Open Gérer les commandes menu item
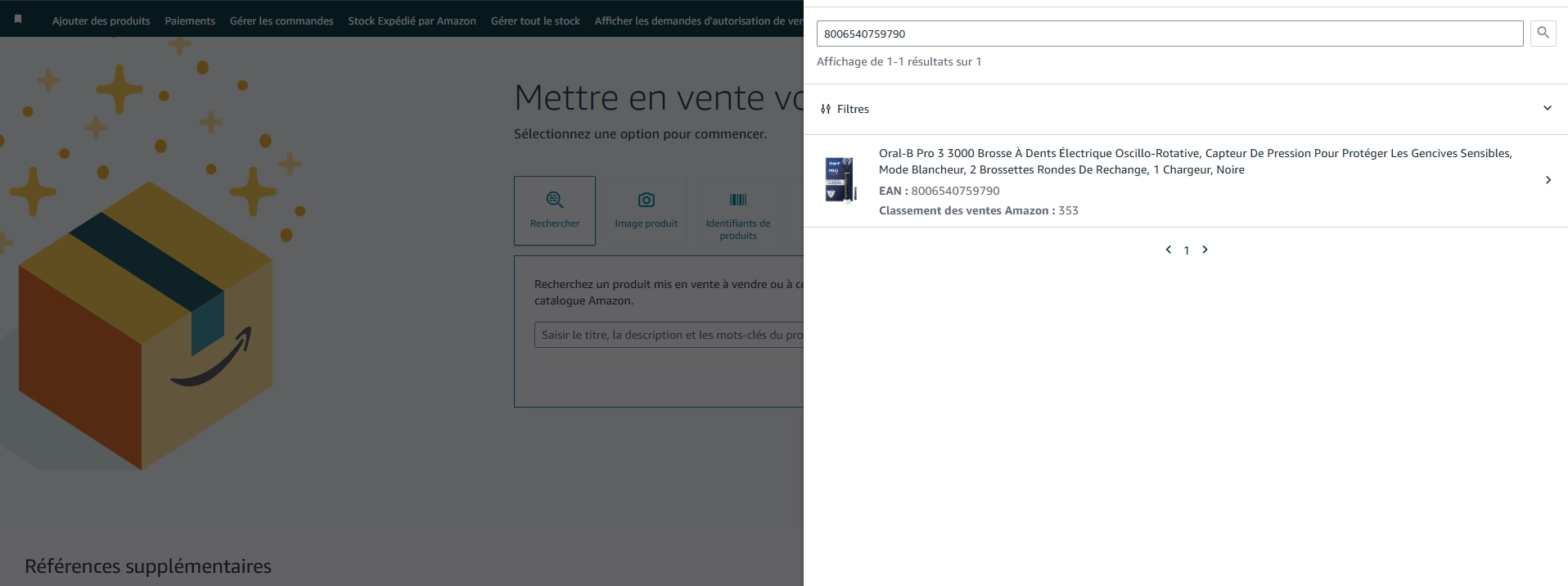This screenshot has width=1568, height=586. tap(282, 20)
